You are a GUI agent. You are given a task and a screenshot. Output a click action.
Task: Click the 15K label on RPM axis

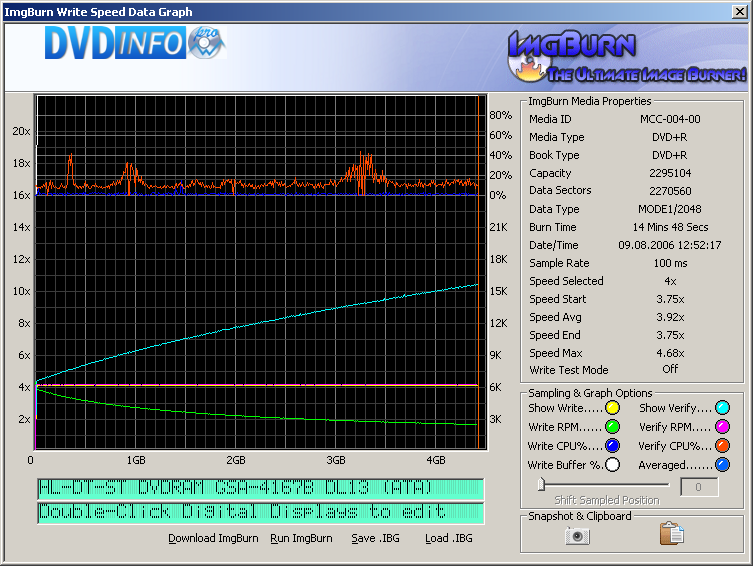coord(498,291)
